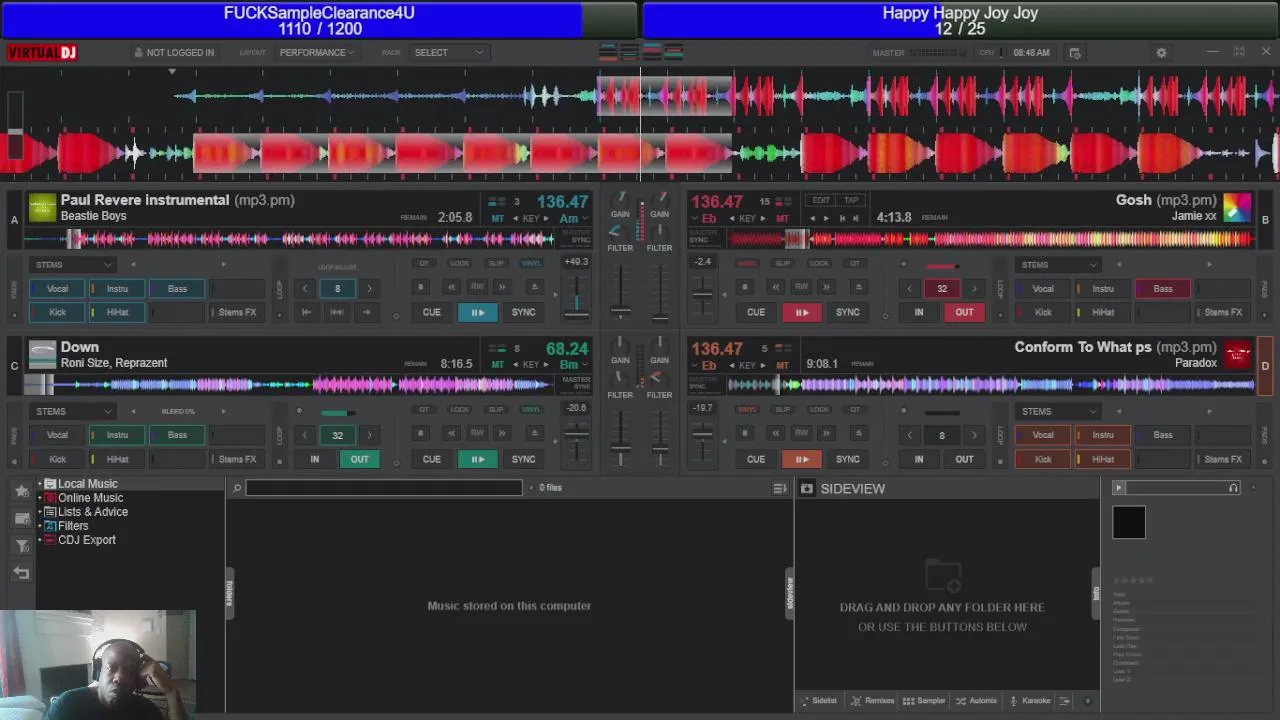Click the headphones icon in info panel
The height and width of the screenshot is (720, 1280).
click(1233, 488)
